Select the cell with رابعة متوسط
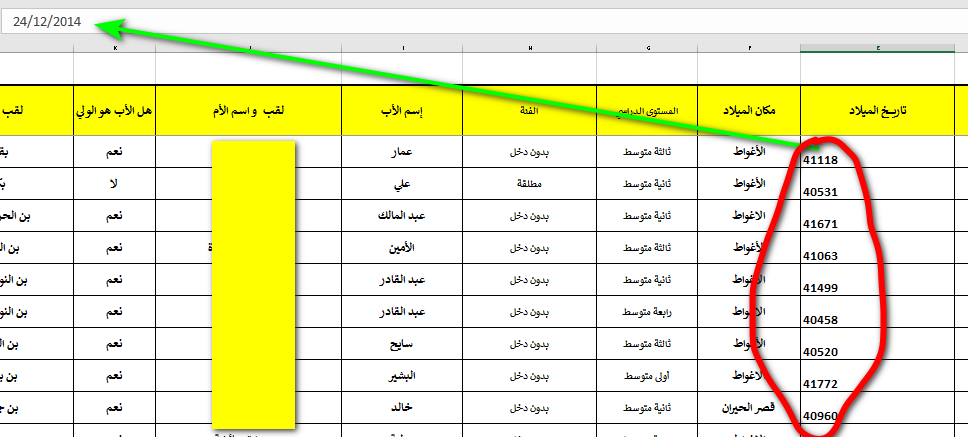The image size is (968, 437). click(x=649, y=312)
